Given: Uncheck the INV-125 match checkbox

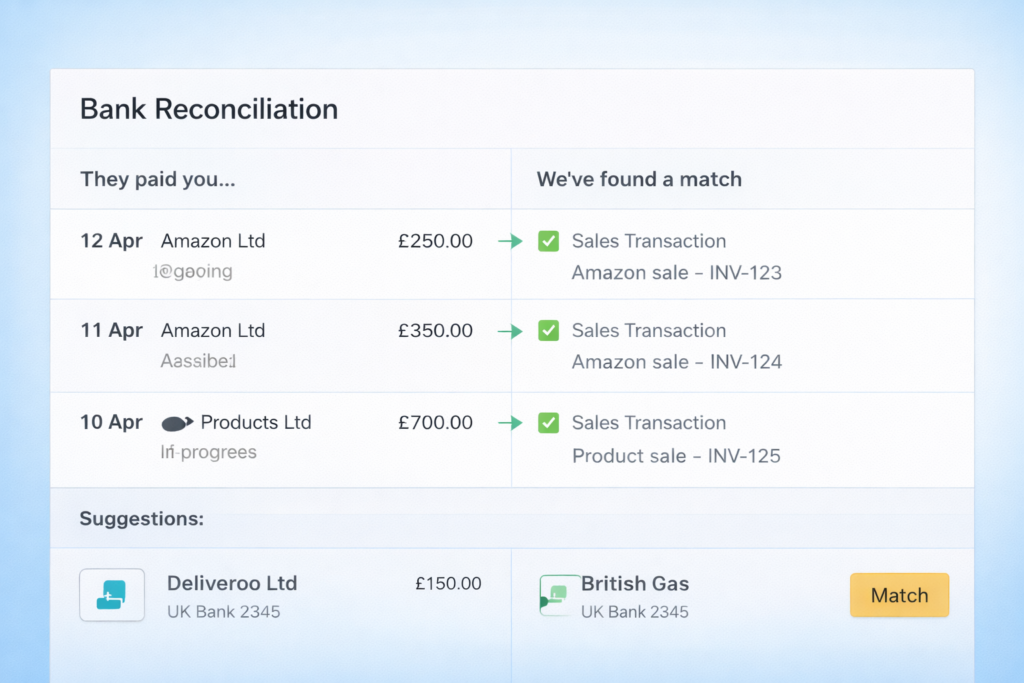Looking at the screenshot, I should click(548, 423).
